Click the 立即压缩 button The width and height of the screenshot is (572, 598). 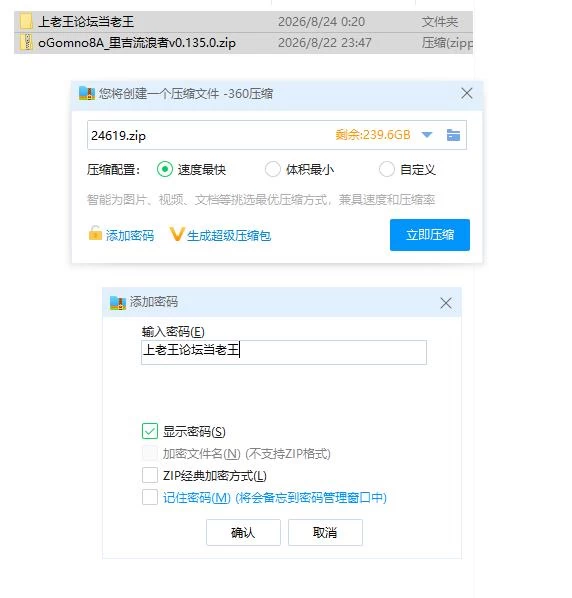[x=430, y=235]
